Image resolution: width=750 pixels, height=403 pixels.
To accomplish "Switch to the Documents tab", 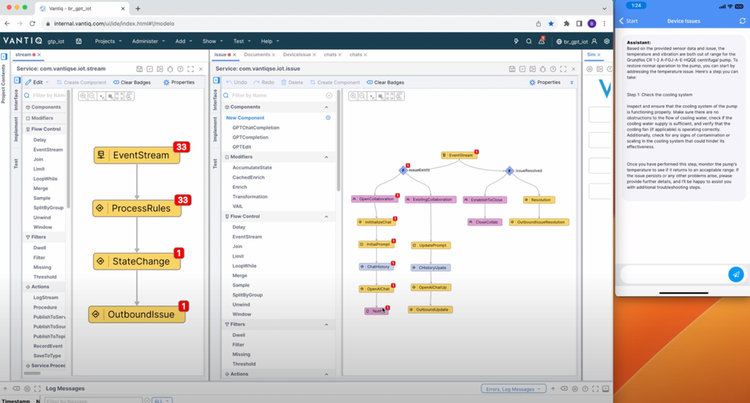I will click(x=258, y=55).
